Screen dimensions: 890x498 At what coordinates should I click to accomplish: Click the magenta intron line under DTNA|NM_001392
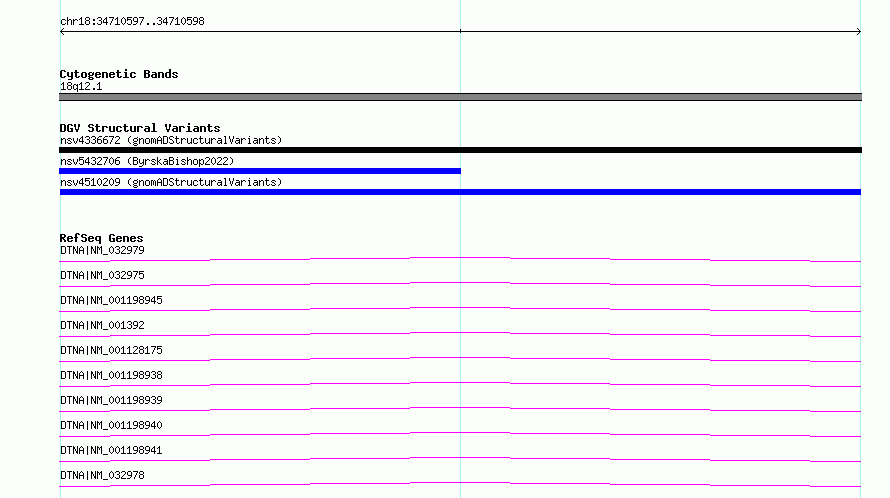(x=460, y=334)
